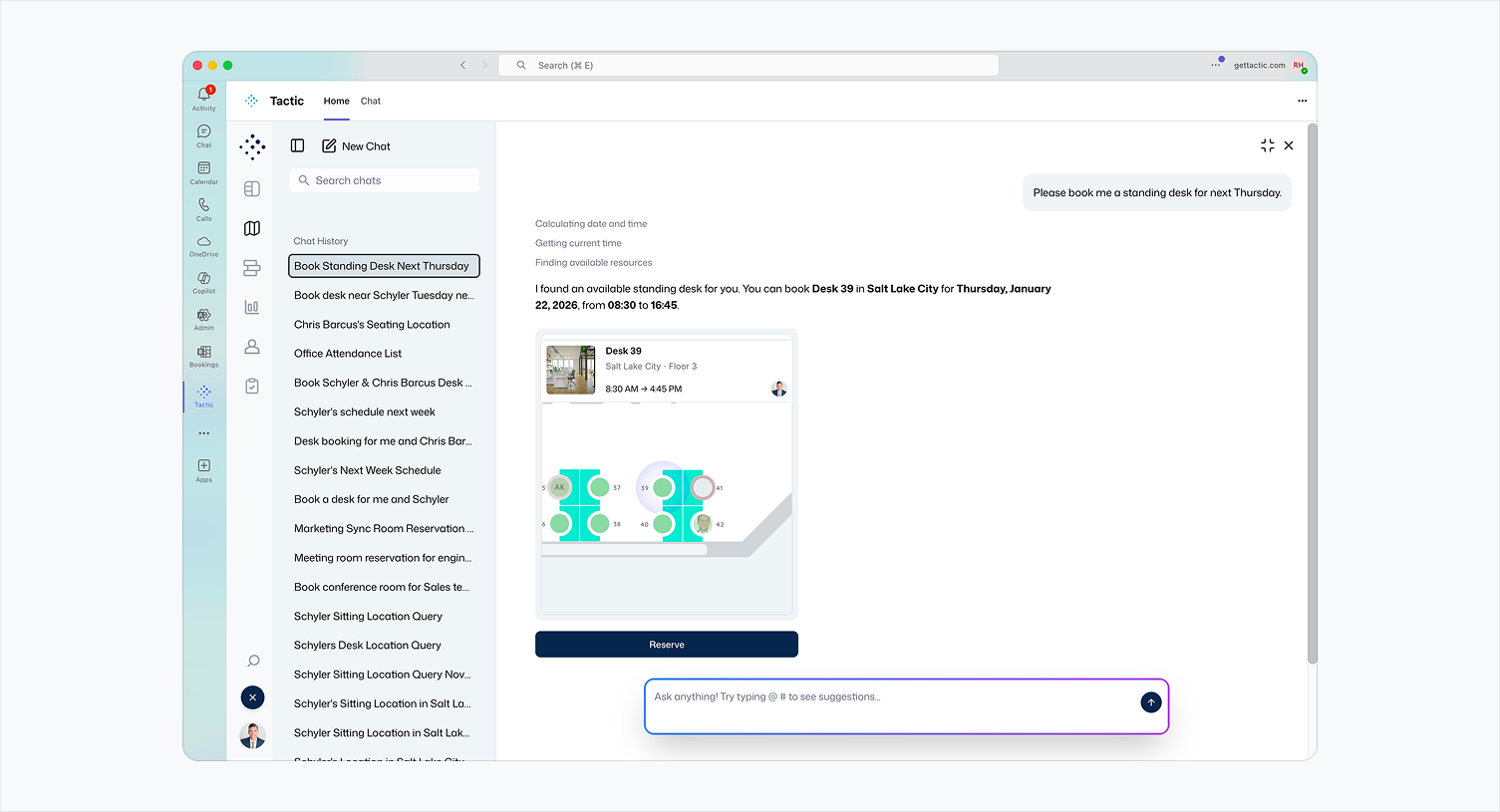Open the search magnifier icon in Tactic sidebar
1500x812 pixels.
(253, 661)
